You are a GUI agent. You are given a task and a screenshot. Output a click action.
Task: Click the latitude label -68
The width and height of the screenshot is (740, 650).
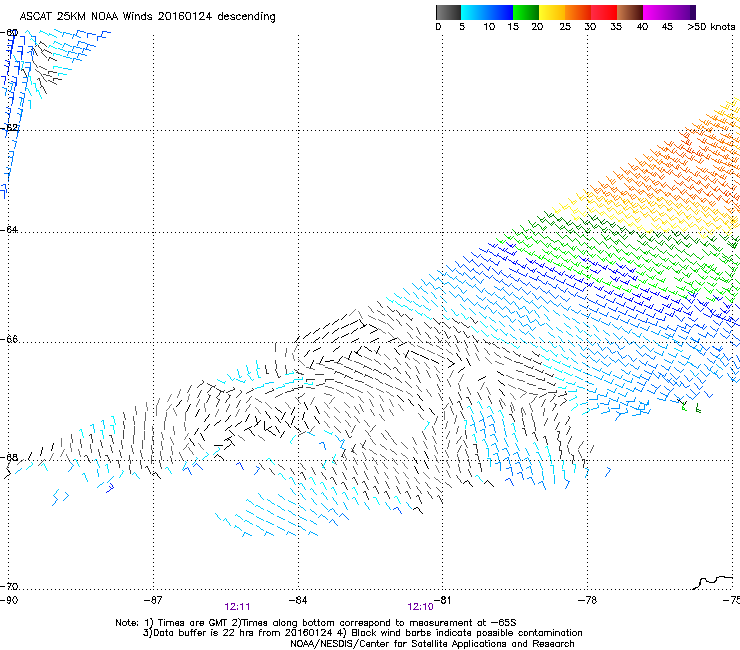click(9, 457)
